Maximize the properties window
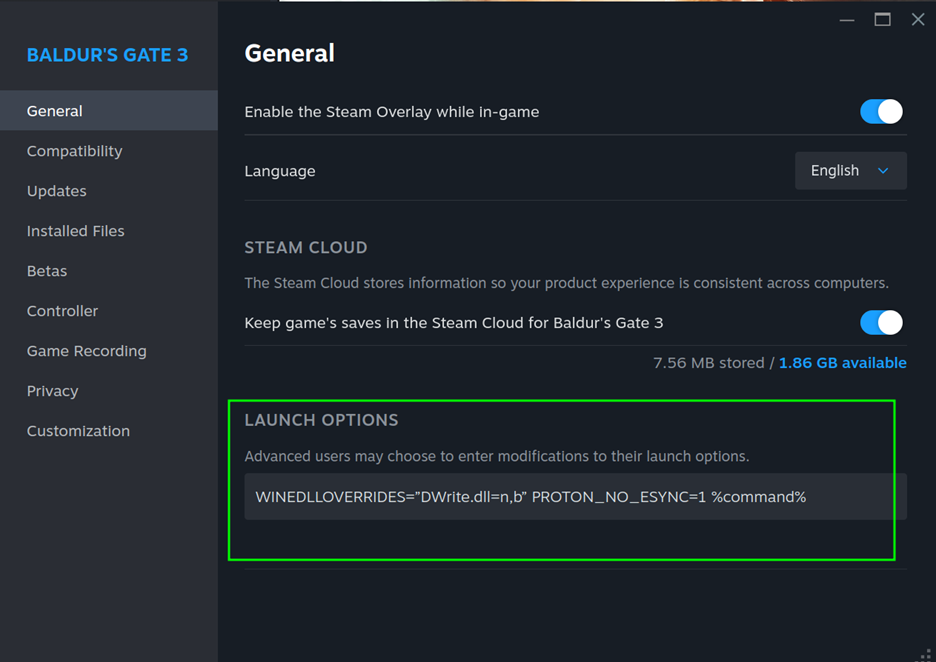This screenshot has width=936, height=662. pos(882,20)
